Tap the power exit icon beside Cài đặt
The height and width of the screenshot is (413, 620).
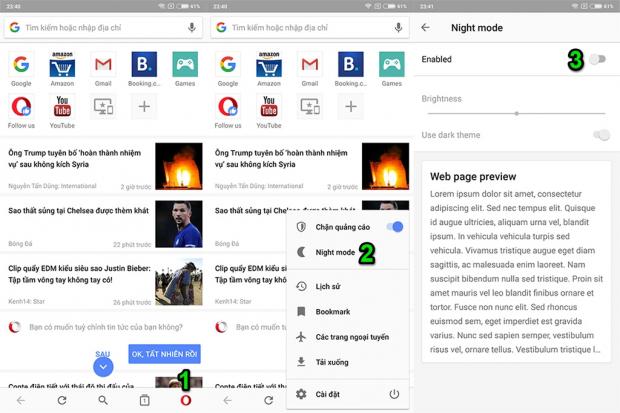394,394
